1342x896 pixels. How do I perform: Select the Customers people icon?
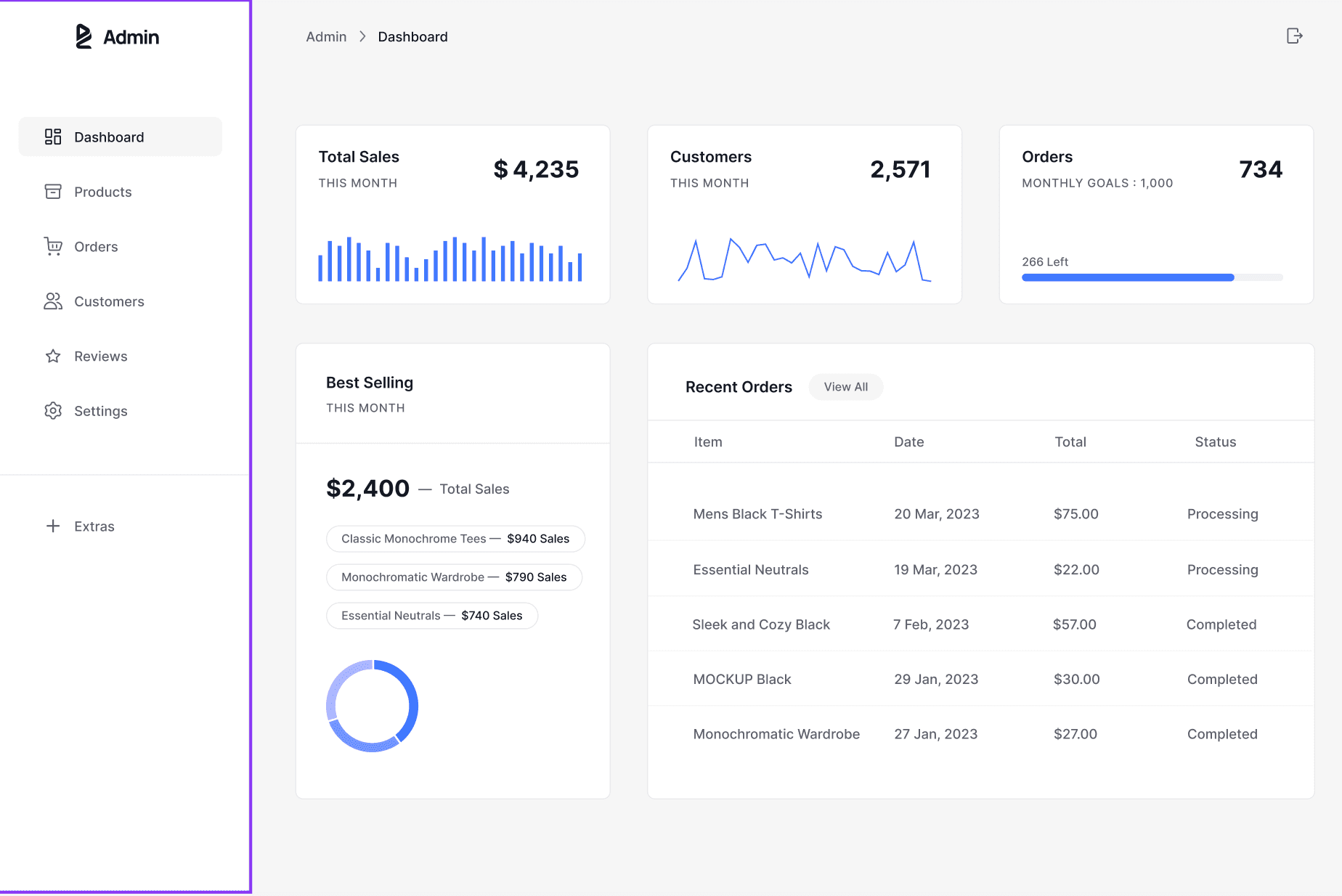[53, 301]
